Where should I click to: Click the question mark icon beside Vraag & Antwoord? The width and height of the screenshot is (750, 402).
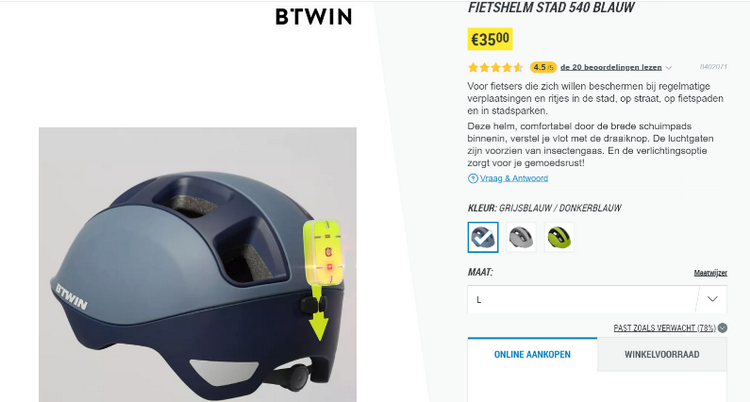(473, 179)
